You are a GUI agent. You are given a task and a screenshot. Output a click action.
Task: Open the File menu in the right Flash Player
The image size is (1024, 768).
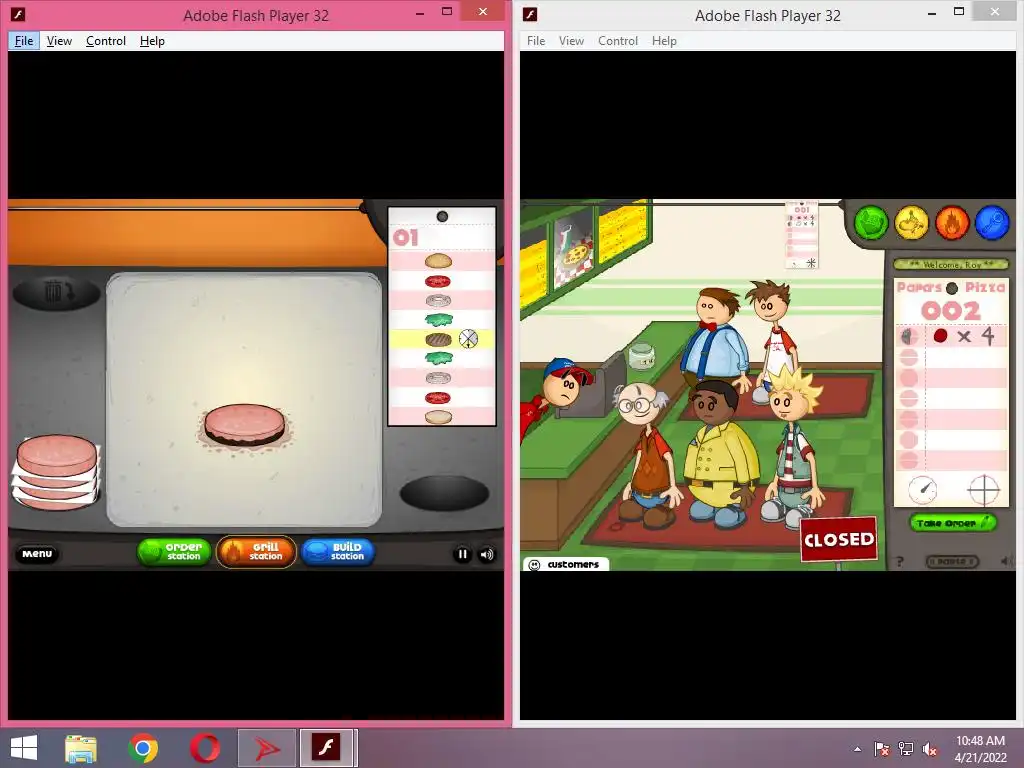[x=536, y=40]
